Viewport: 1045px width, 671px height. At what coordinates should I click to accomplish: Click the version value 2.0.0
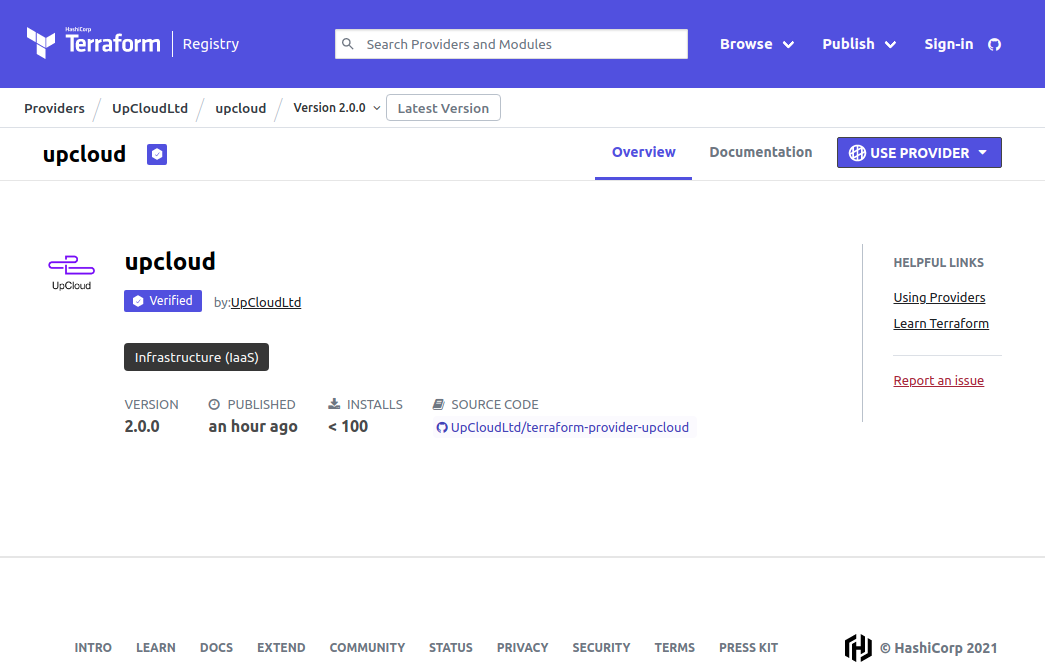142,426
